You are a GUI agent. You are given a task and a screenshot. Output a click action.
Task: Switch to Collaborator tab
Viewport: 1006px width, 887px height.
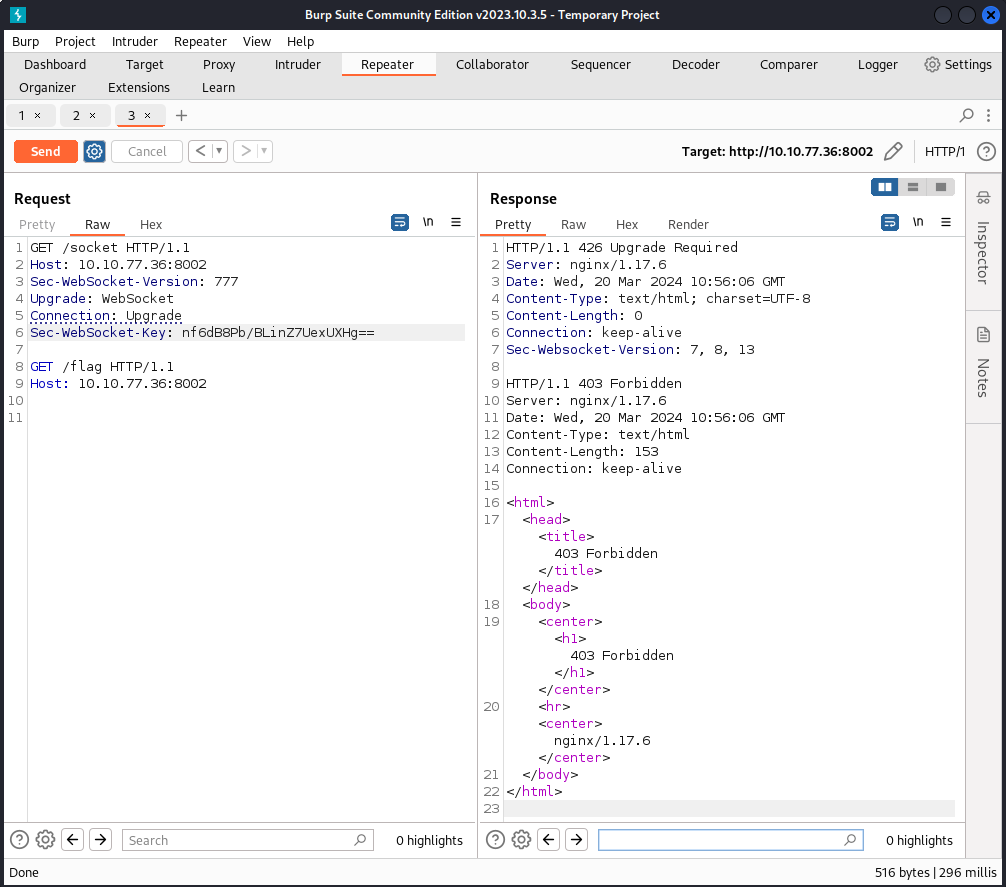(x=492, y=65)
